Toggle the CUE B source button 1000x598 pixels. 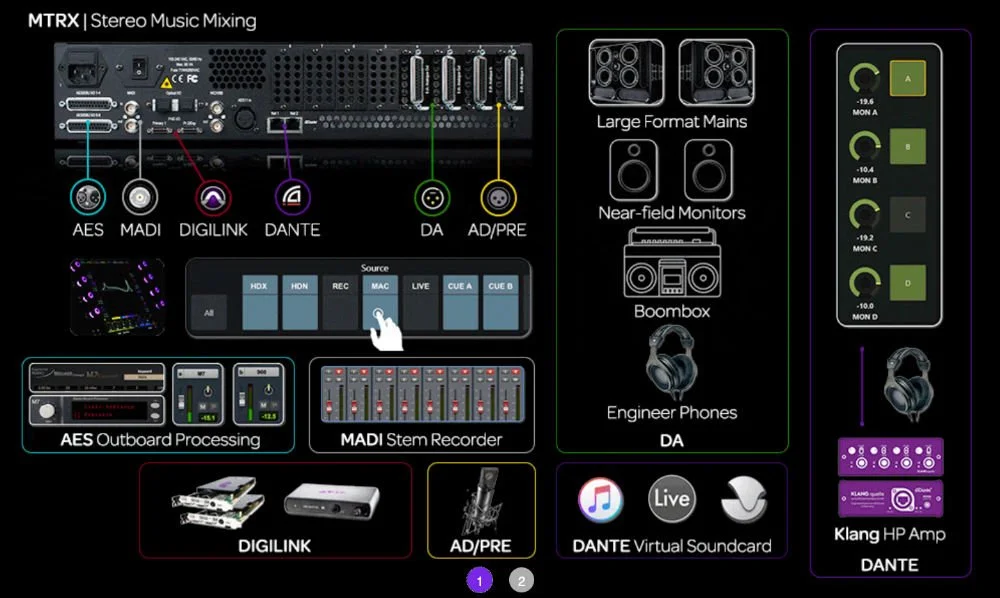pyautogui.click(x=501, y=302)
